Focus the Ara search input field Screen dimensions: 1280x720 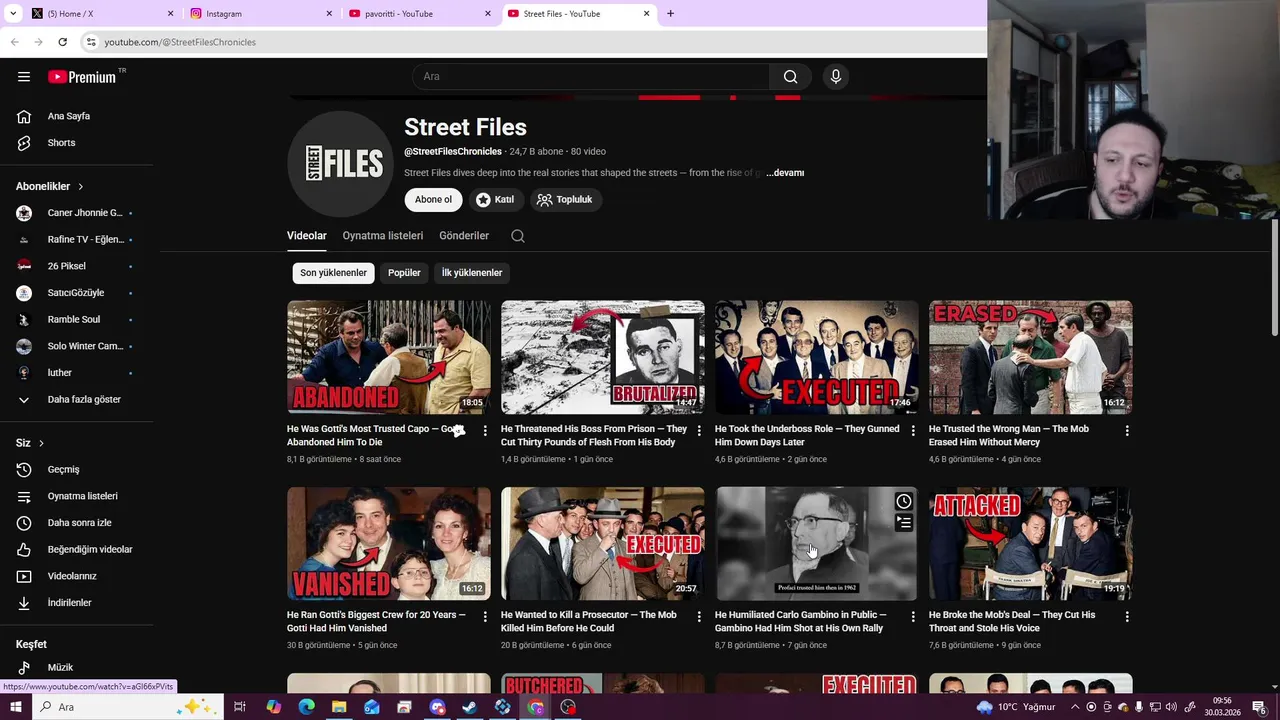coord(591,77)
